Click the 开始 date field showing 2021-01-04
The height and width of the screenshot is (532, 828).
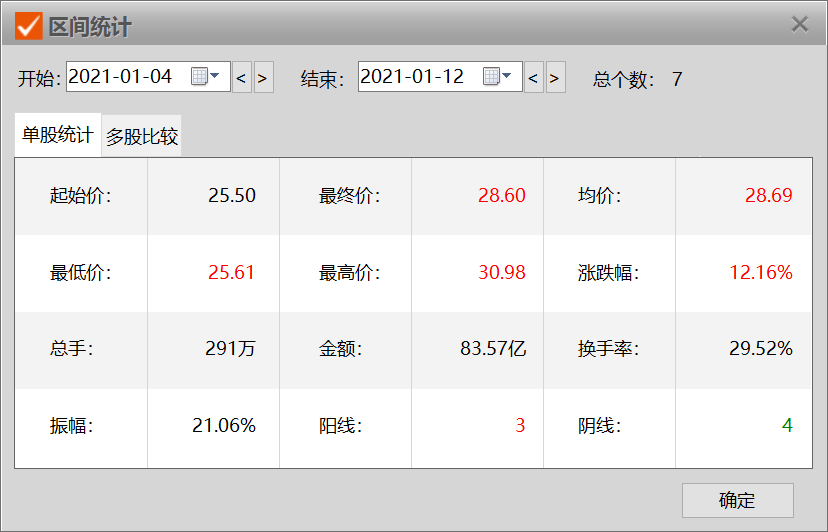(x=126, y=77)
